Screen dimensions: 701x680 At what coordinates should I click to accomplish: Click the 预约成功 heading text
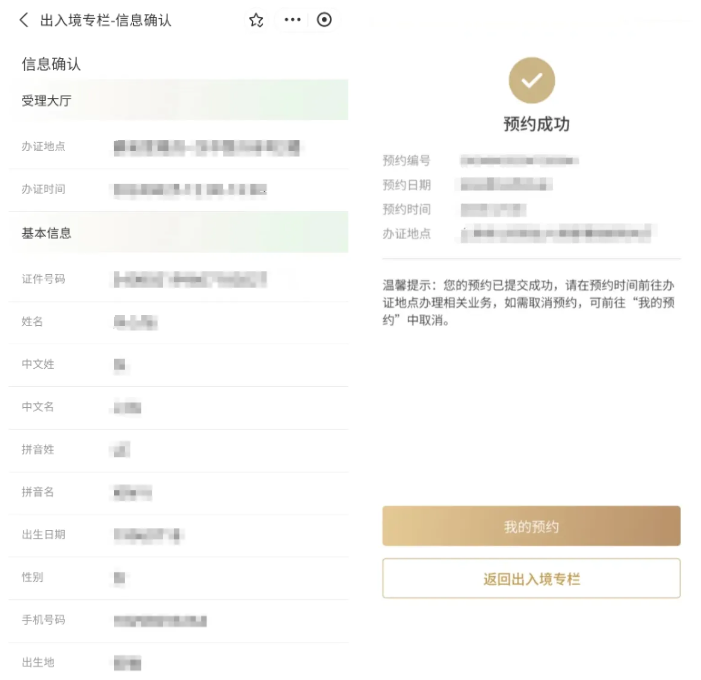tap(536, 125)
